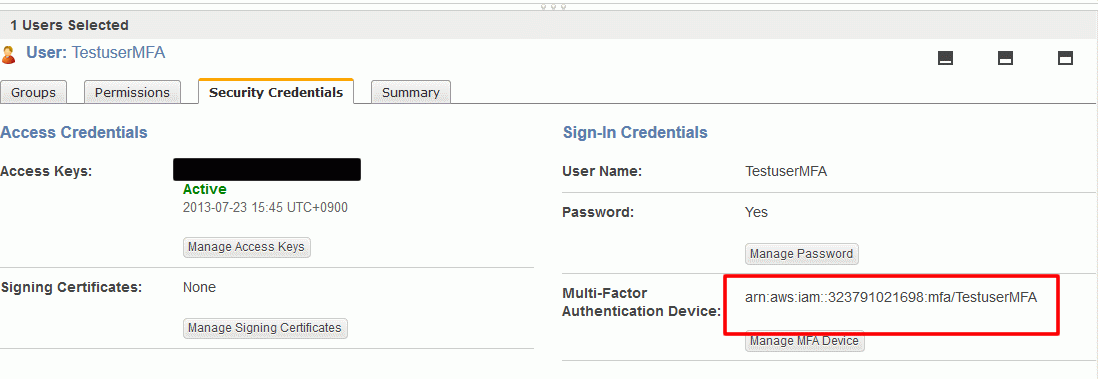Click the Sign-In Credentials section heading

[635, 132]
